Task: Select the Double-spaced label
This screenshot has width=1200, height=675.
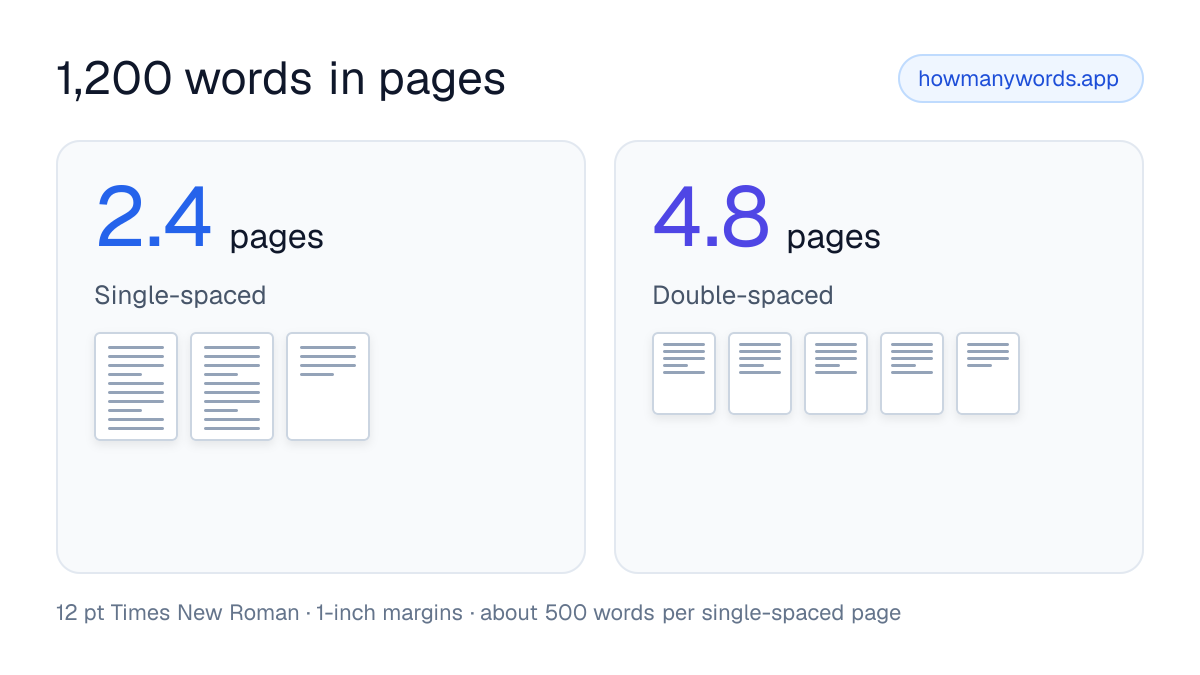Action: coord(743,296)
